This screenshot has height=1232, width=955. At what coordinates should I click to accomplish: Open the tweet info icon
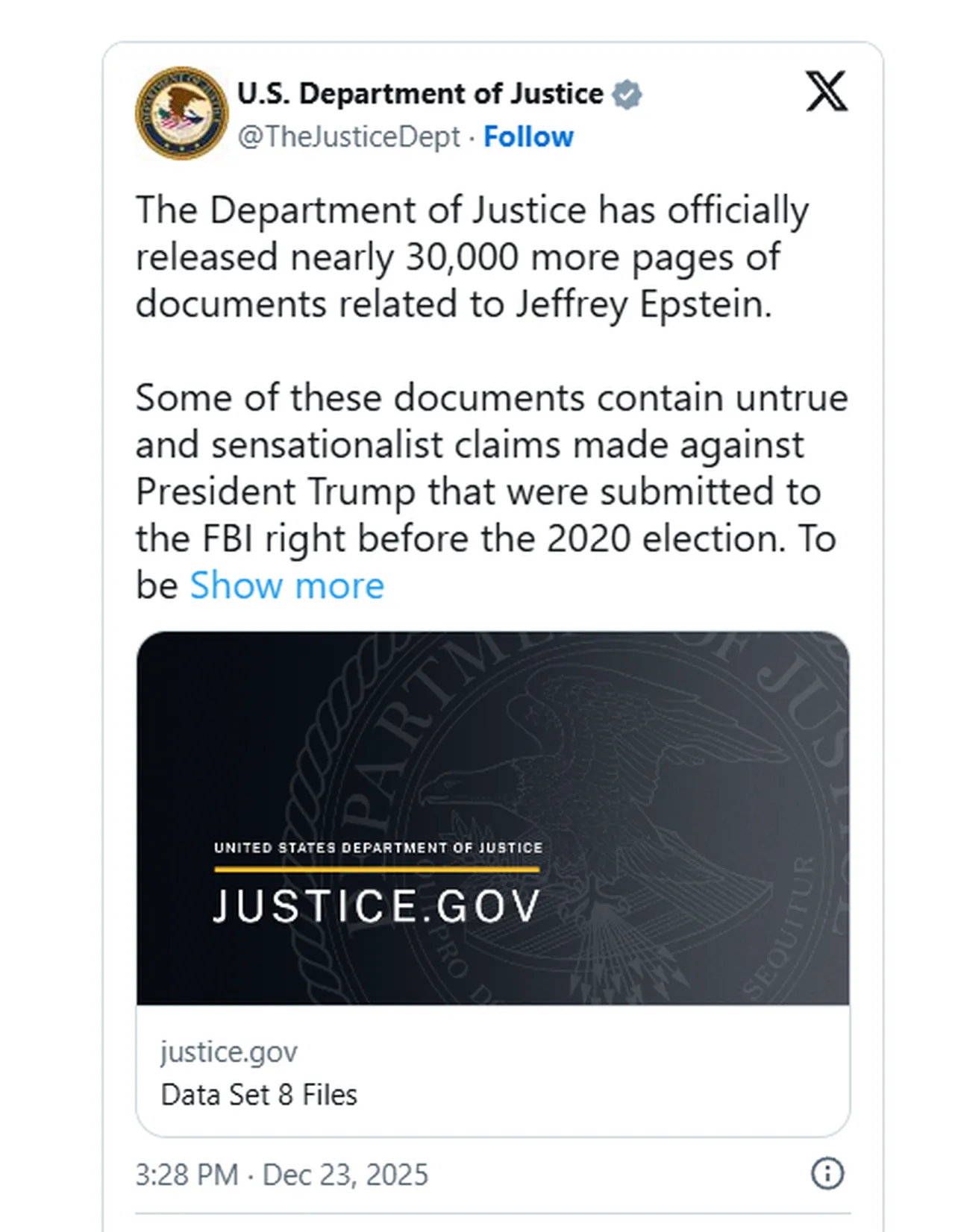point(827,1173)
